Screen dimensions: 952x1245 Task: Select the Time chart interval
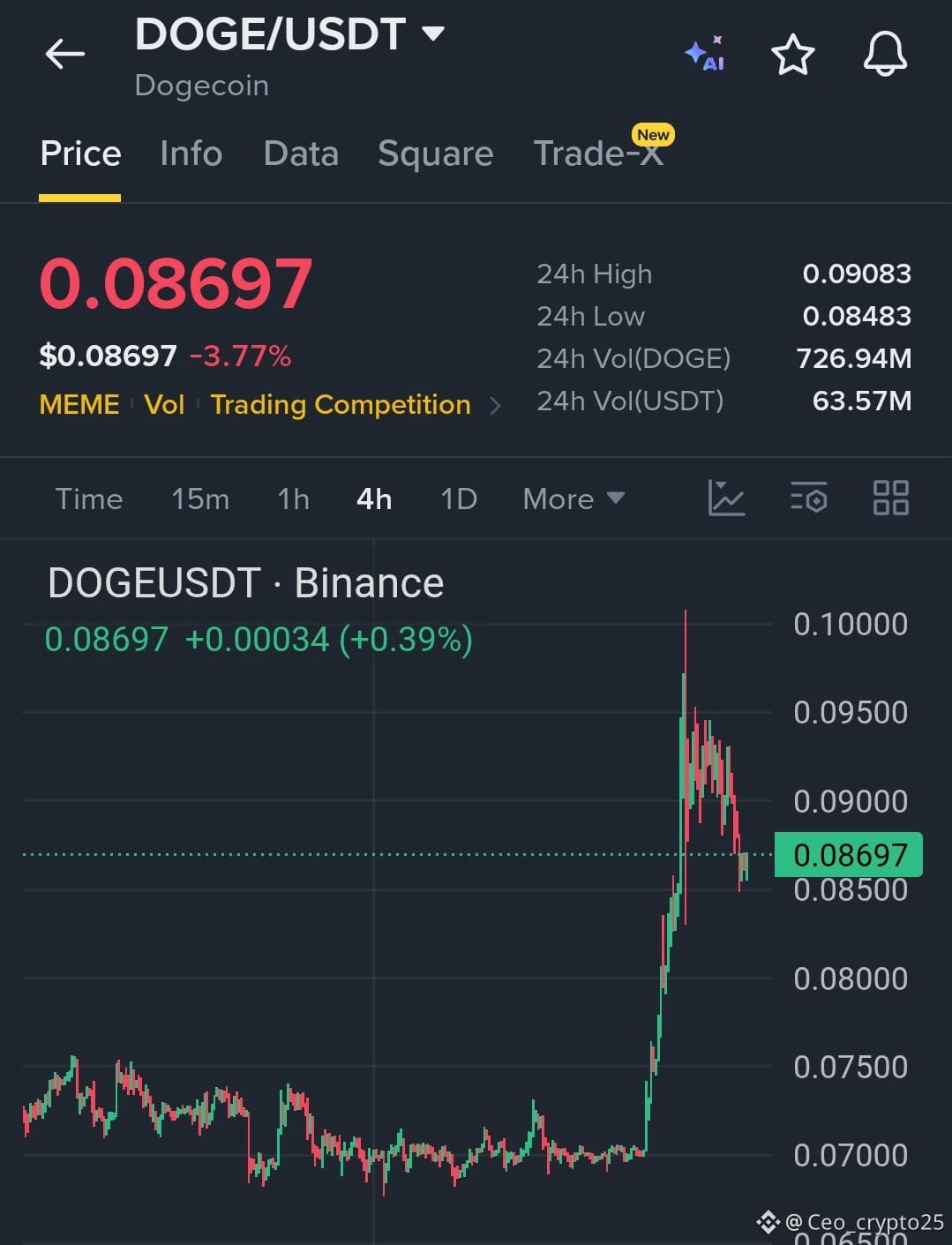[x=89, y=499]
